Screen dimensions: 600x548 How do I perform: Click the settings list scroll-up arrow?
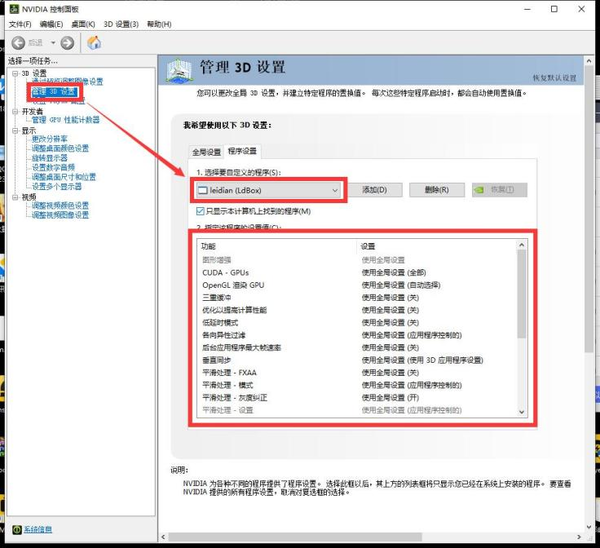522,245
